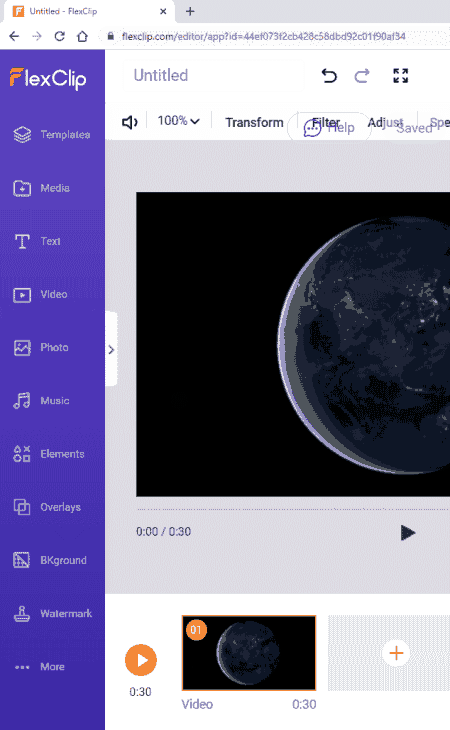The height and width of the screenshot is (730, 450).
Task: Go back in the browser
Action: [14, 36]
